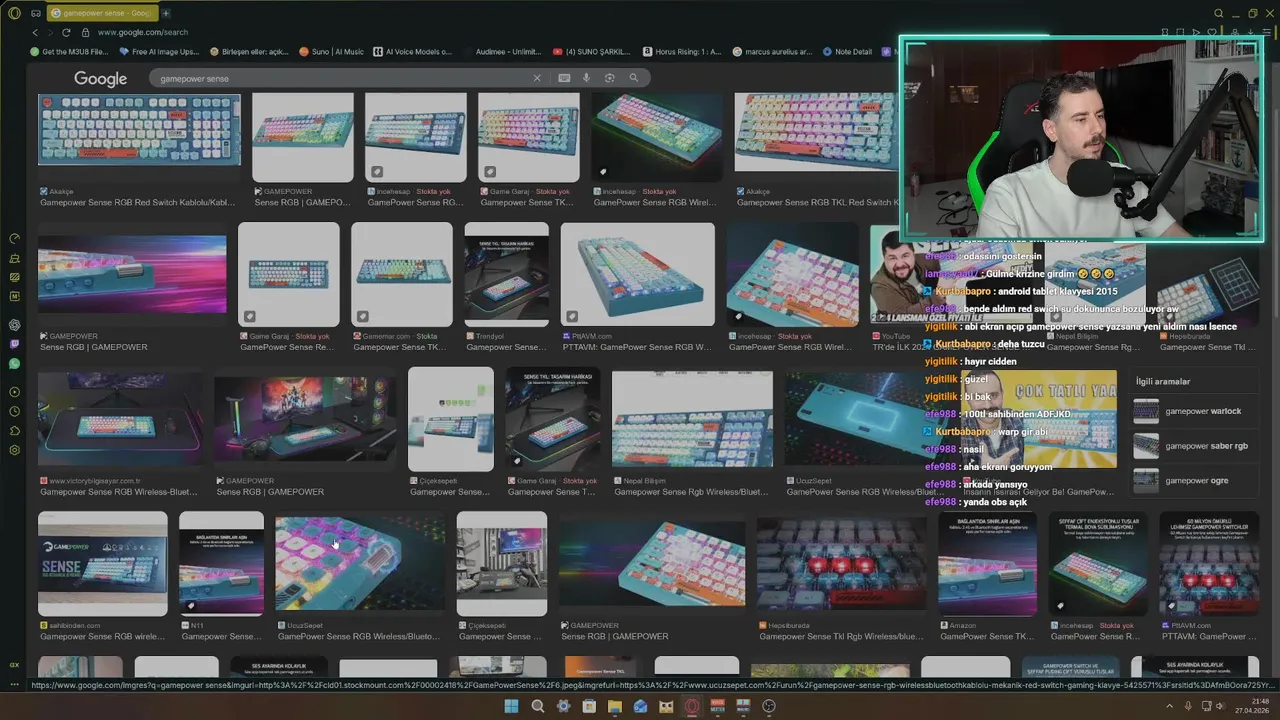
Task: Open the 'AI Voice Models' bookmark
Action: pos(412,52)
